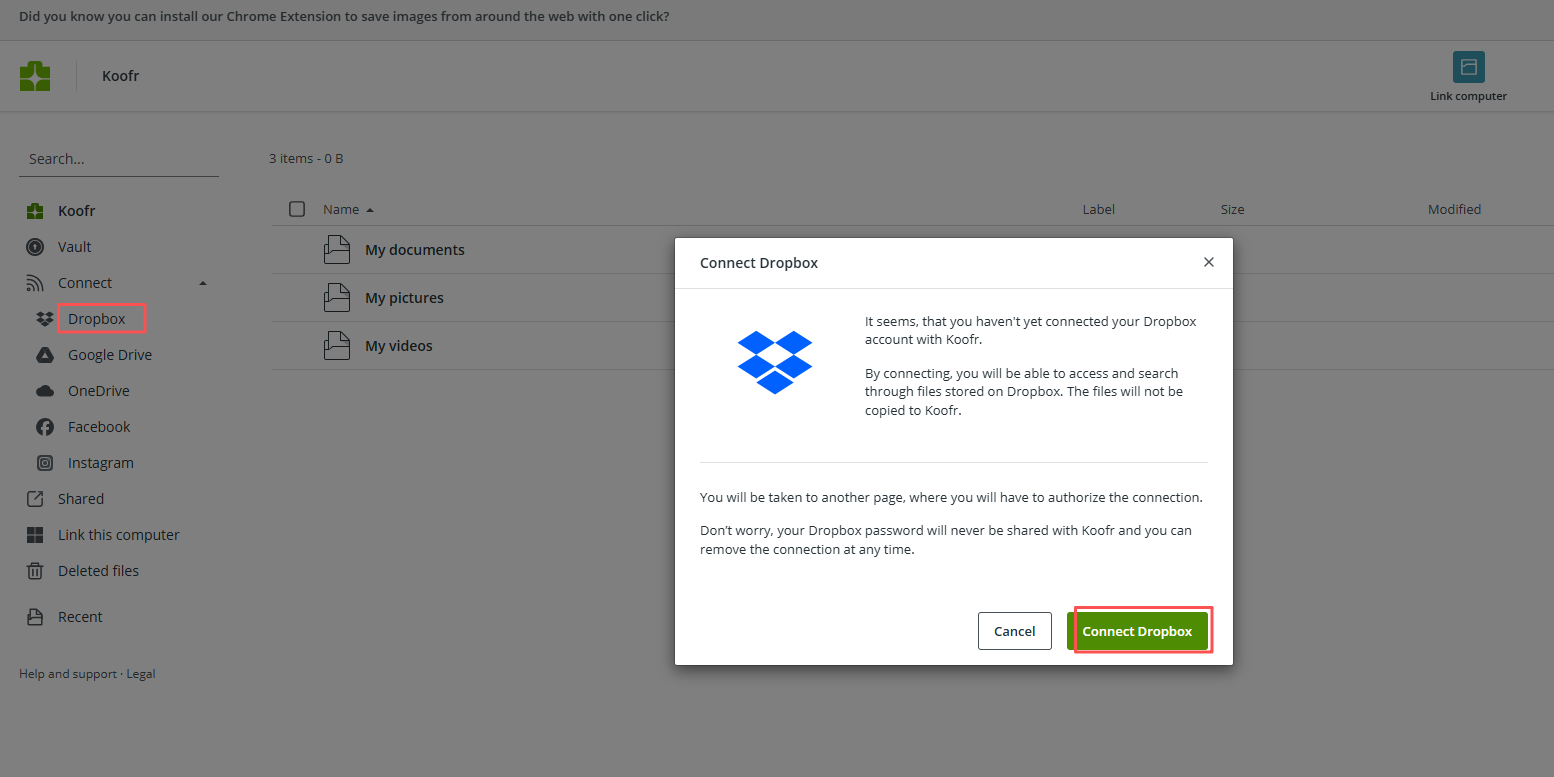1554x777 pixels.
Task: Toggle the select-all checkbox beside Name
Action: point(297,209)
